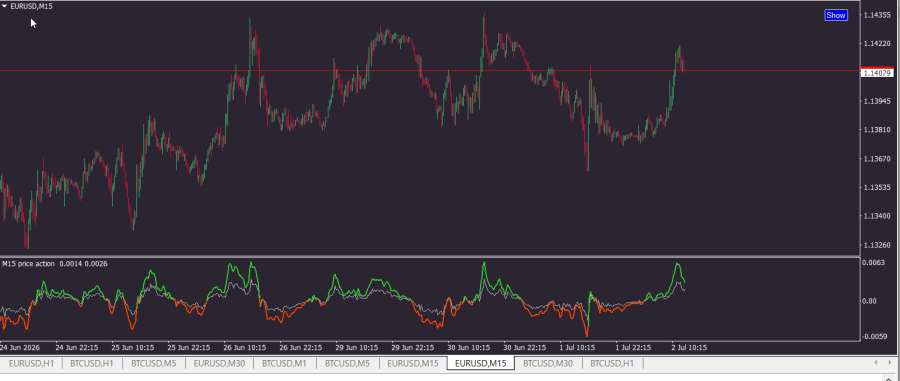The image size is (900, 381).
Task: Click the '30 Jun 22:15' time label
Action: pyautogui.click(x=525, y=348)
